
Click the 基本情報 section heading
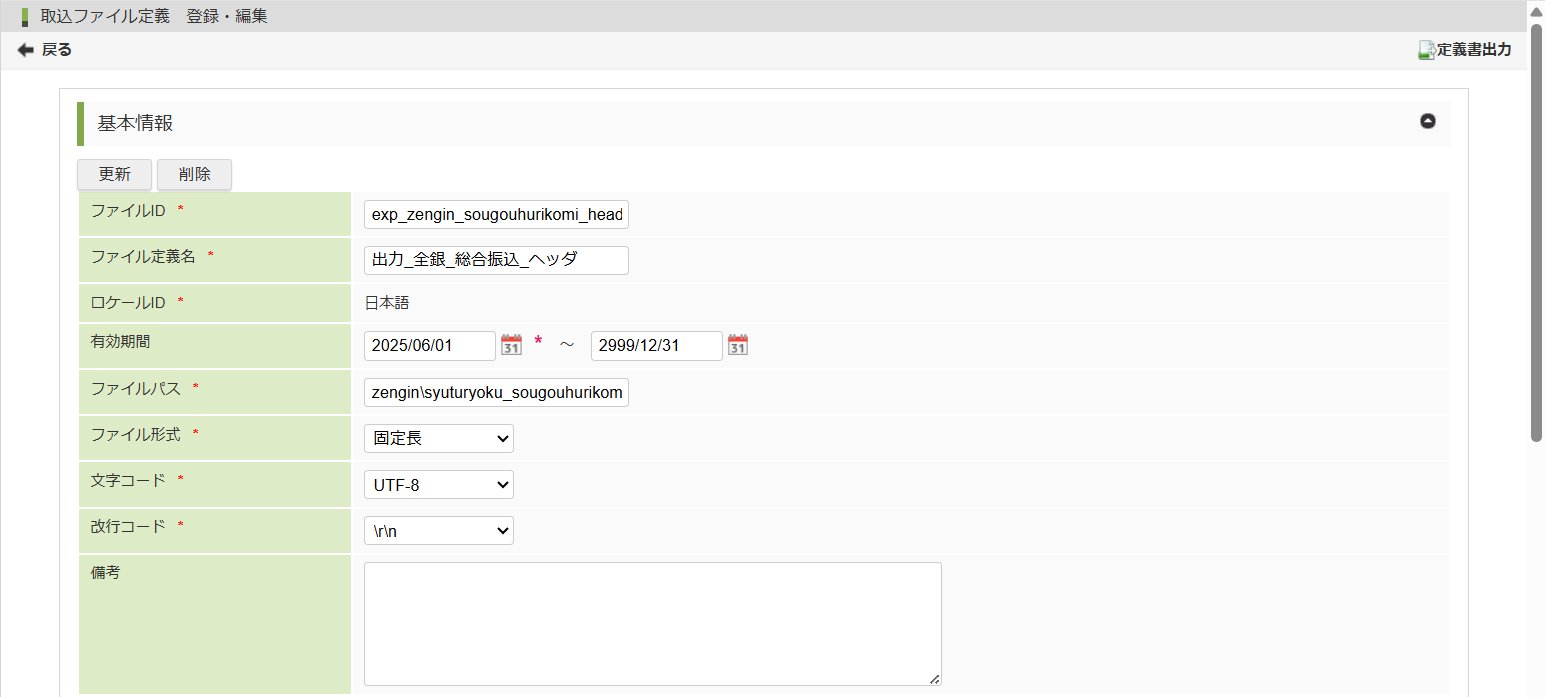pos(135,123)
